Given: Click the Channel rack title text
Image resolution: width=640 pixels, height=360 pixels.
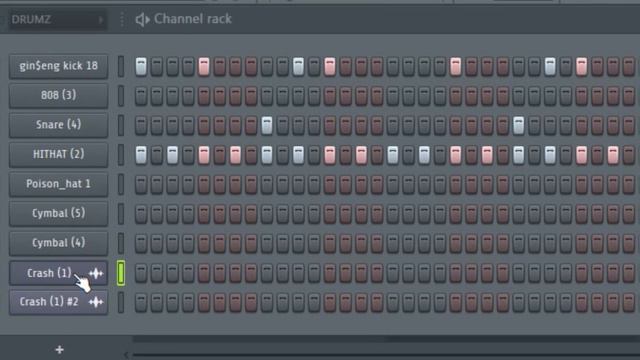Looking at the screenshot, I should click(x=193, y=19).
